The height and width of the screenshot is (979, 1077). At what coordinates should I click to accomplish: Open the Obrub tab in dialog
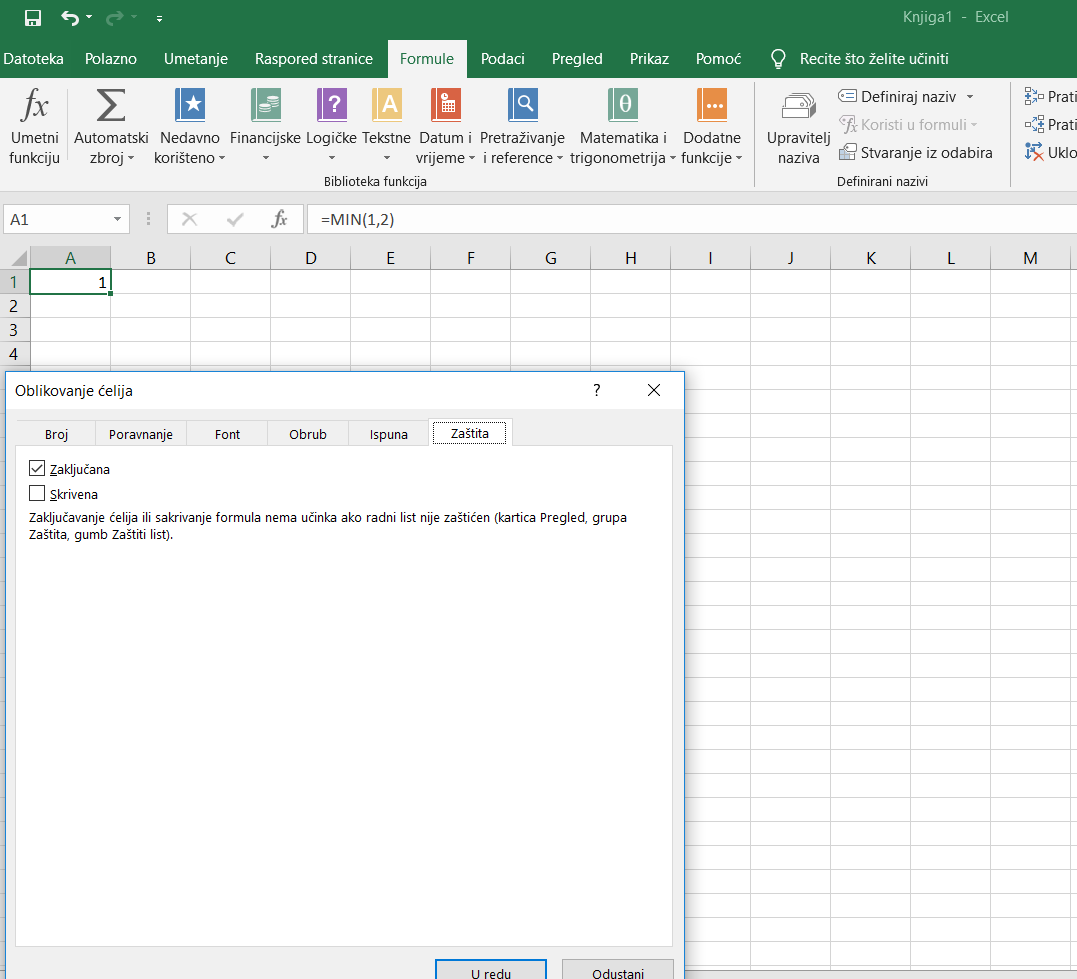[308, 434]
